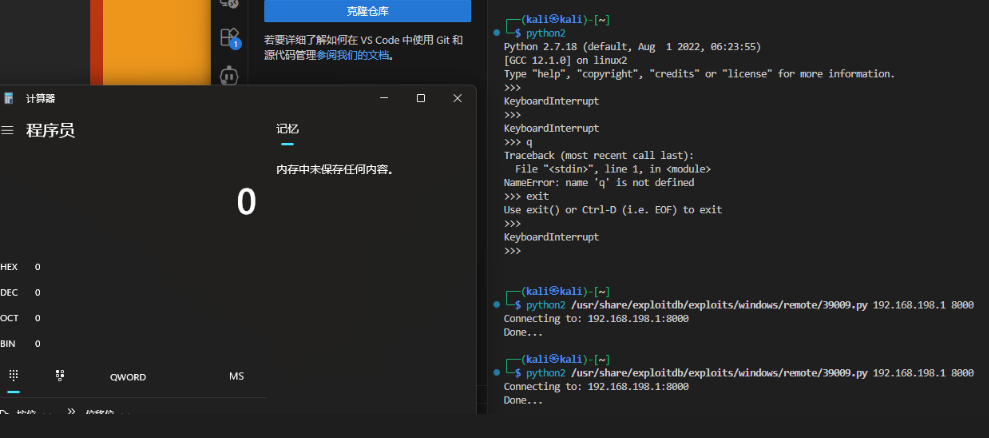Click the 克隆仓库 clone repository button
989x438 pixels.
click(368, 11)
